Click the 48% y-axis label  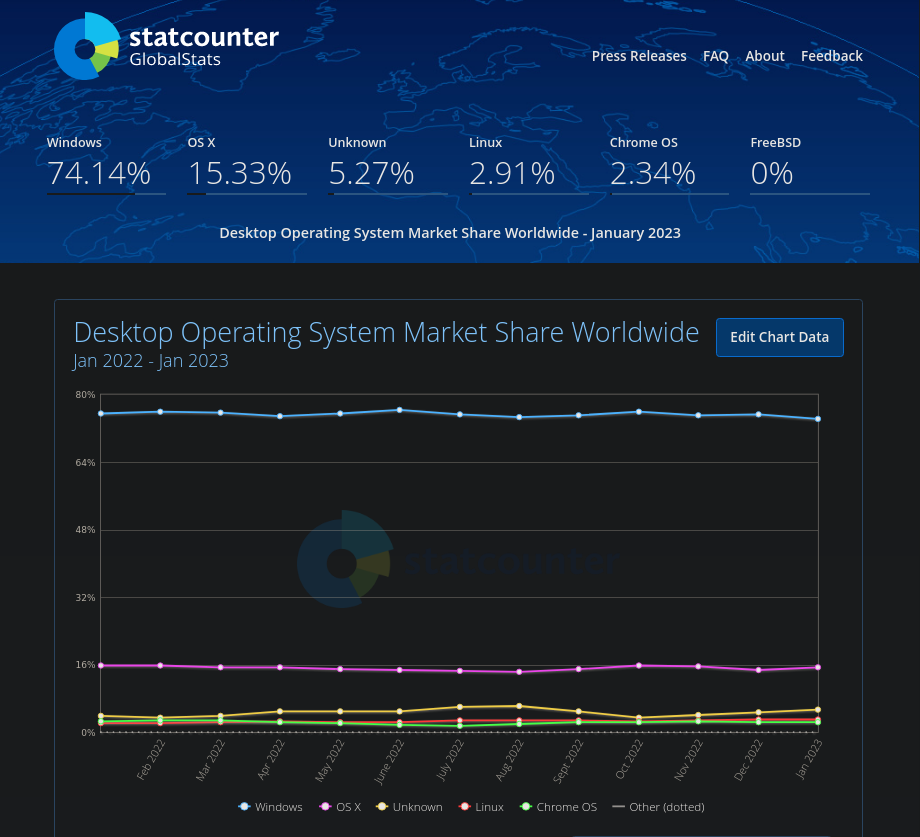[85, 530]
